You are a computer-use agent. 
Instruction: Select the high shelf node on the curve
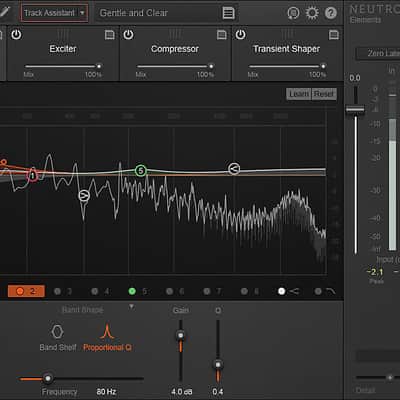(234, 169)
